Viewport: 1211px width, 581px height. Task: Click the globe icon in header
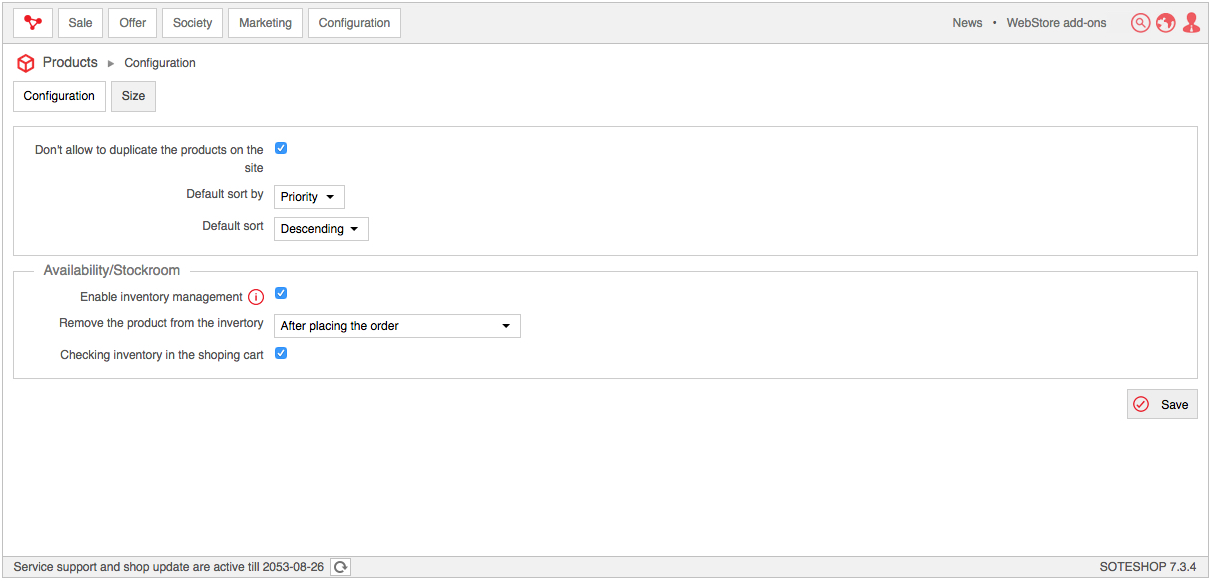pyautogui.click(x=1166, y=23)
